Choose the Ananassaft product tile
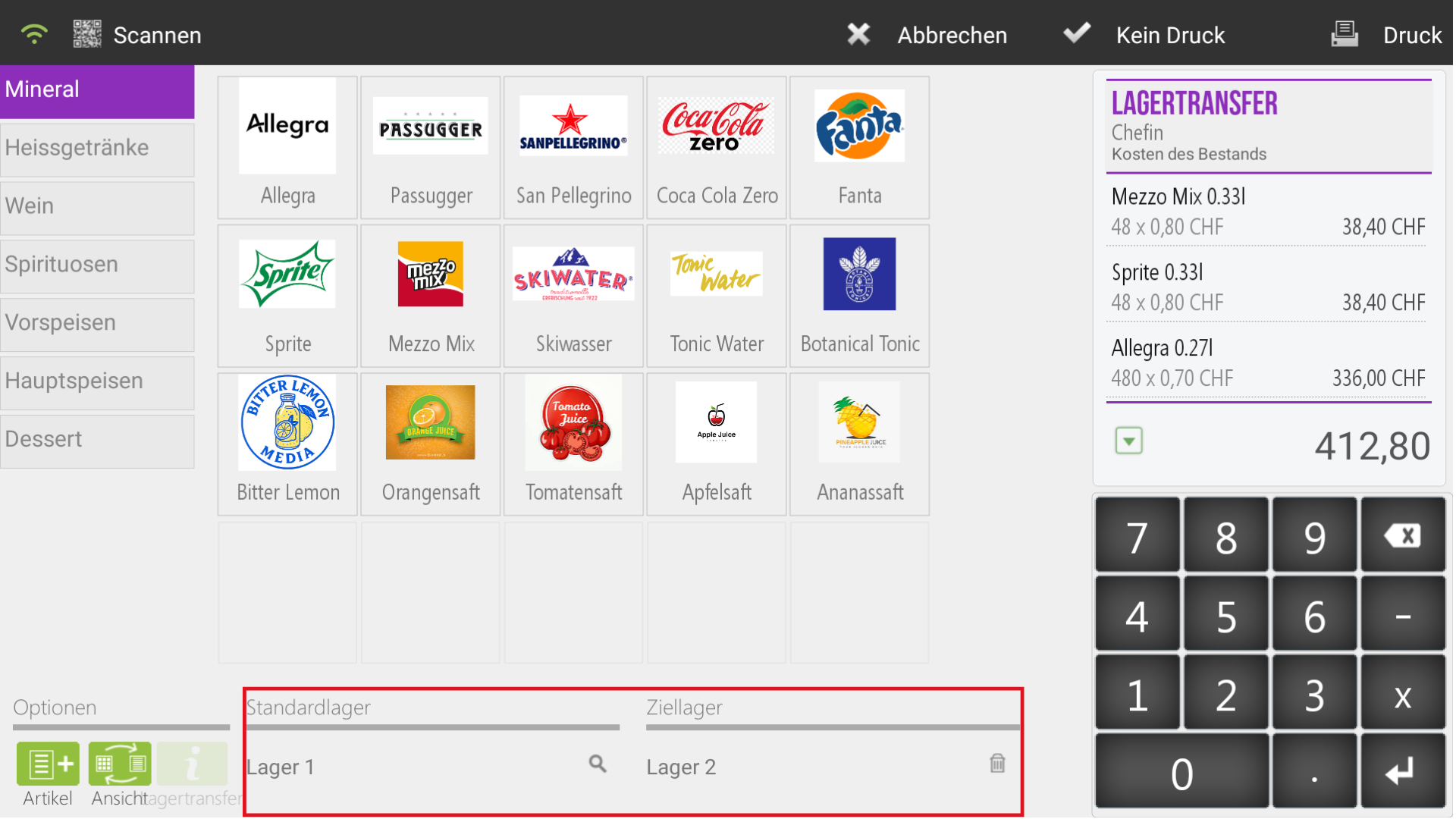 click(860, 444)
